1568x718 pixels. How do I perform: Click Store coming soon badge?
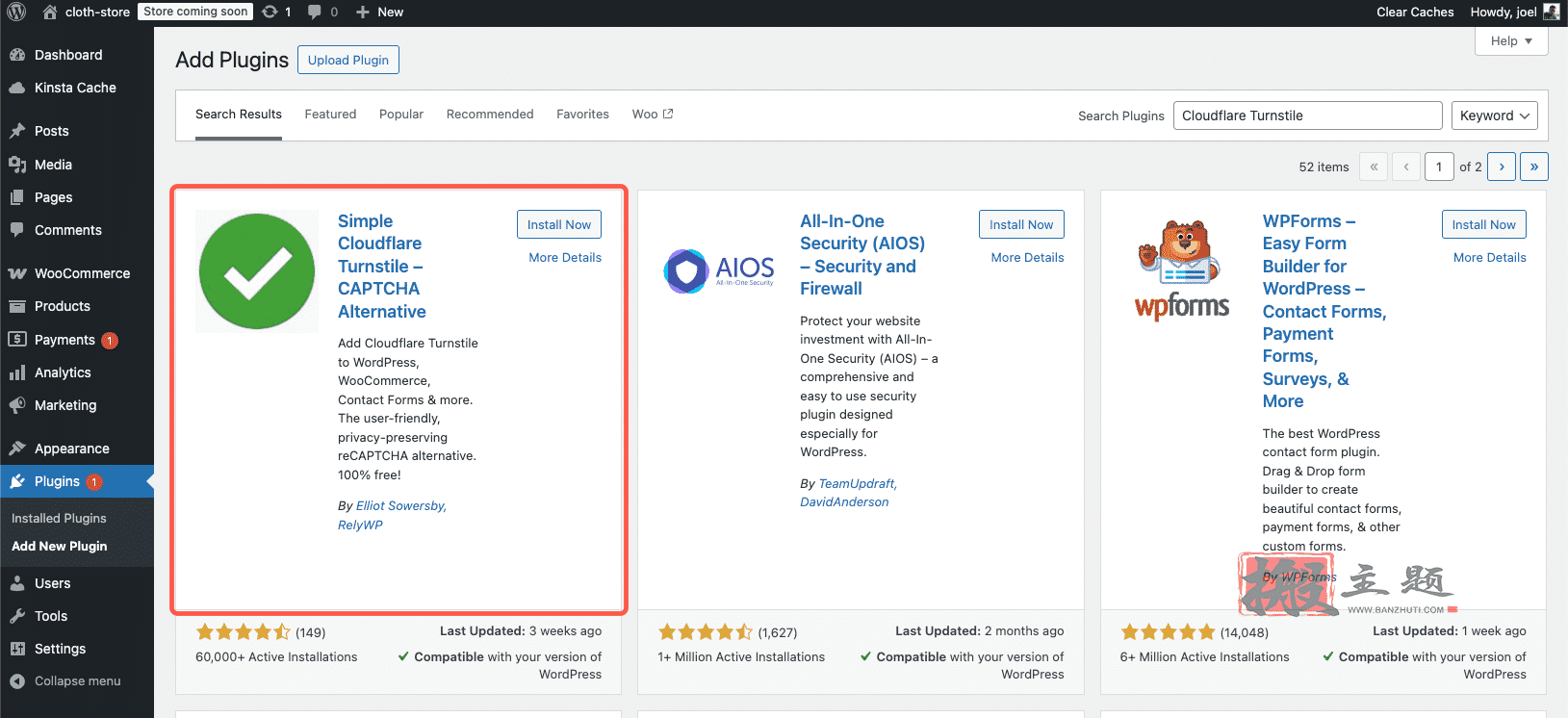pos(195,12)
